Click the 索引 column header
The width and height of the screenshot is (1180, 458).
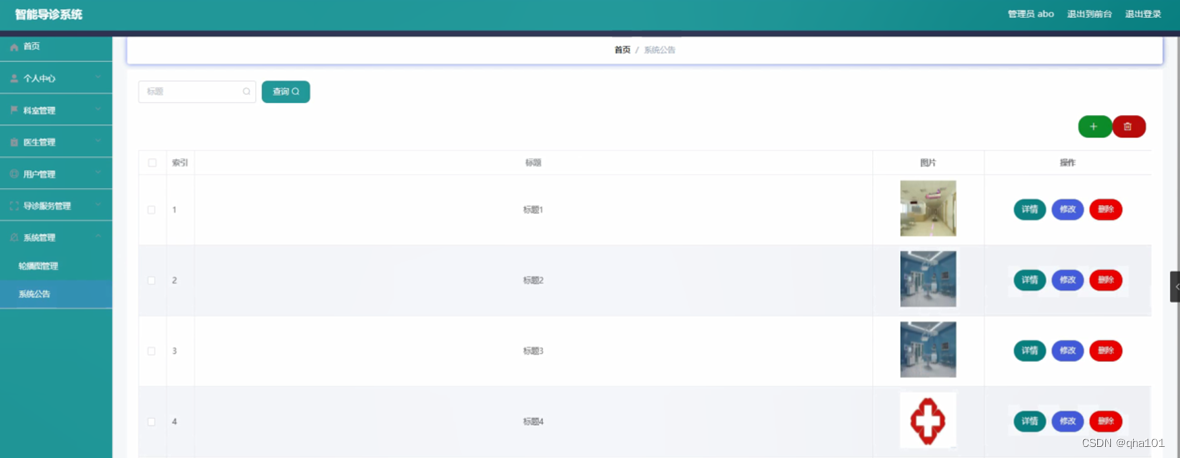180,162
